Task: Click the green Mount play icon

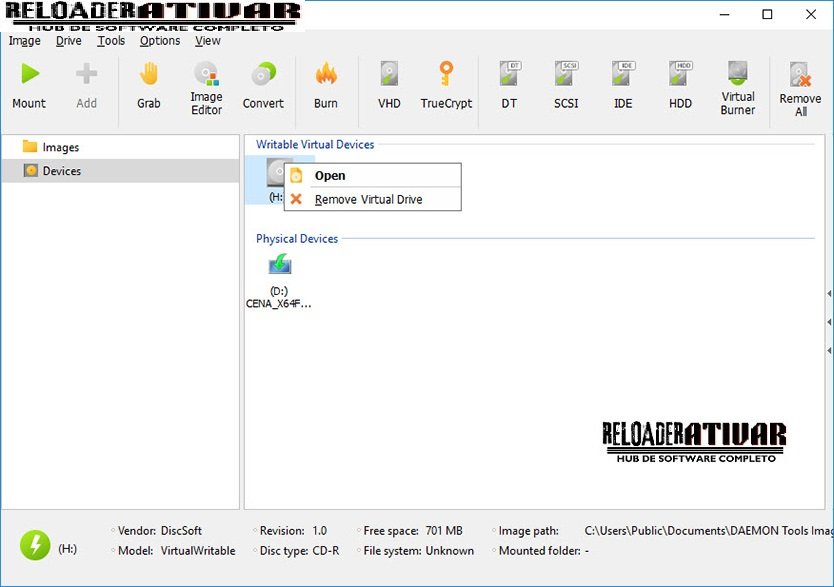Action: tap(30, 73)
